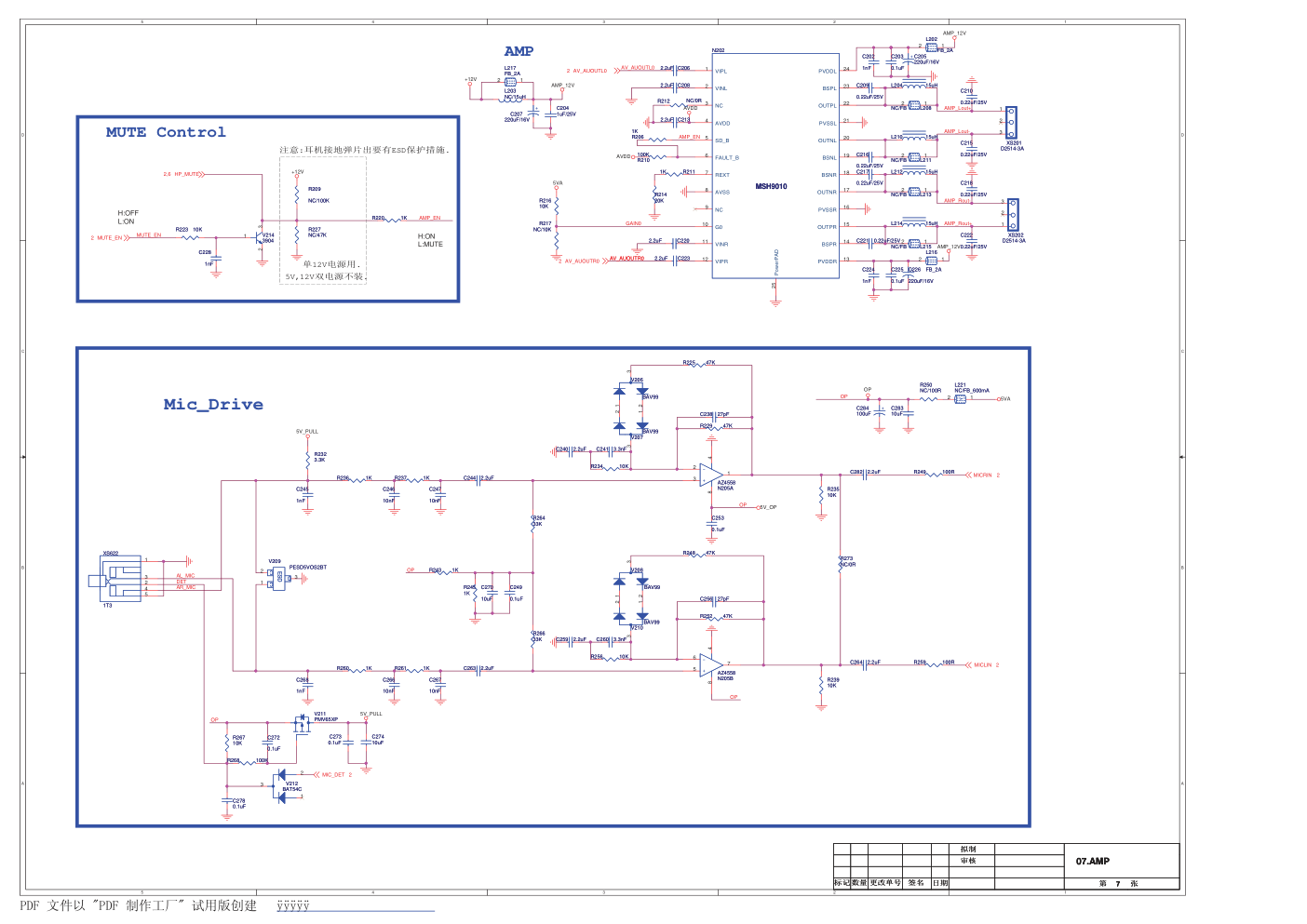Click the L221 ferrite bead near 5VA

[x=960, y=399]
